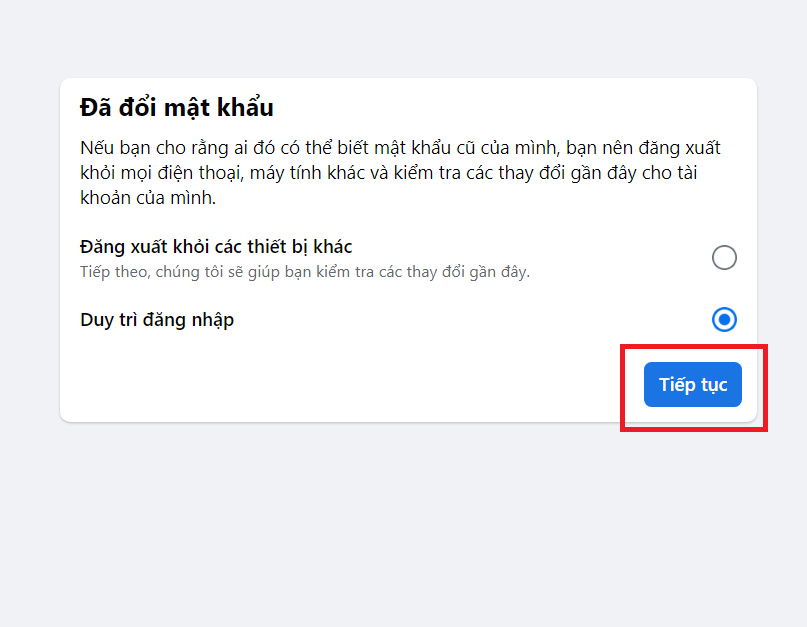Click the helper text under "Đăng xuất khỏi các thiết bị khác"

(305, 272)
